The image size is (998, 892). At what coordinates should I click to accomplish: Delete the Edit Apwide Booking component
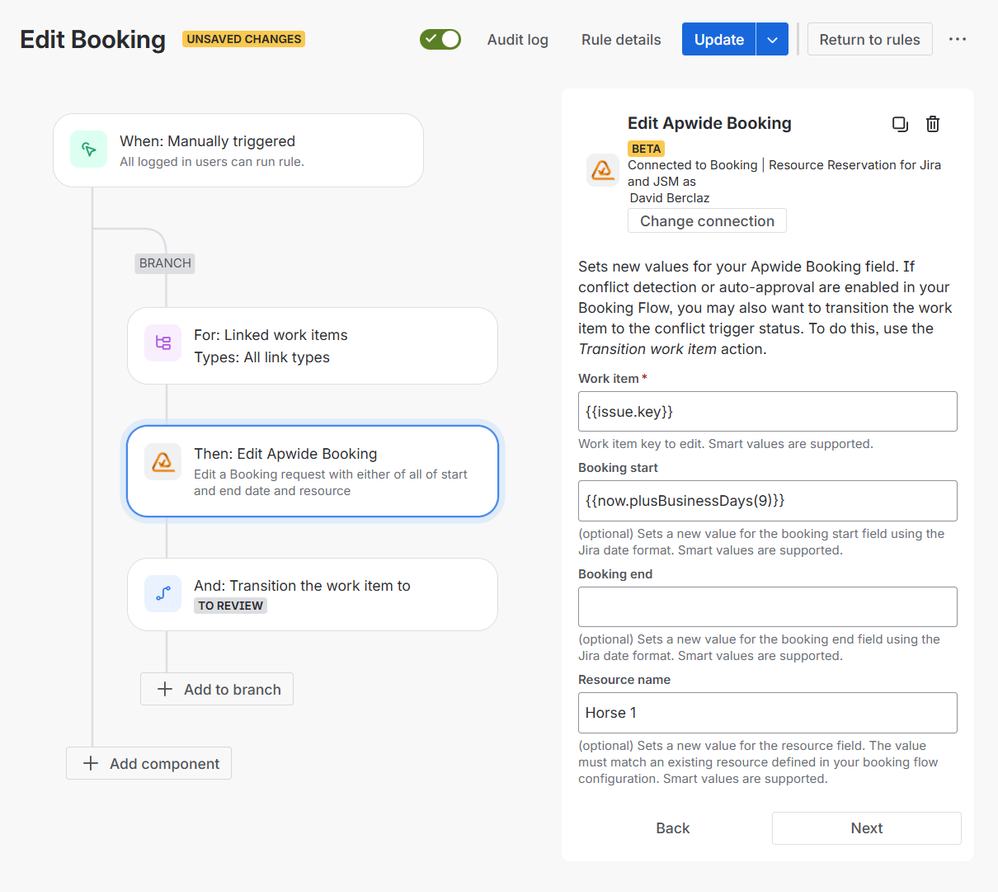coord(932,124)
